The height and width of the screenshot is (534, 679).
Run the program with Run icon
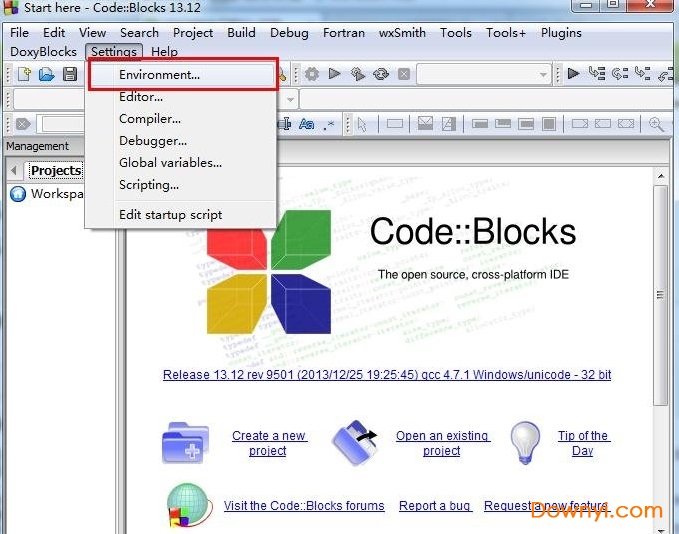coord(334,74)
